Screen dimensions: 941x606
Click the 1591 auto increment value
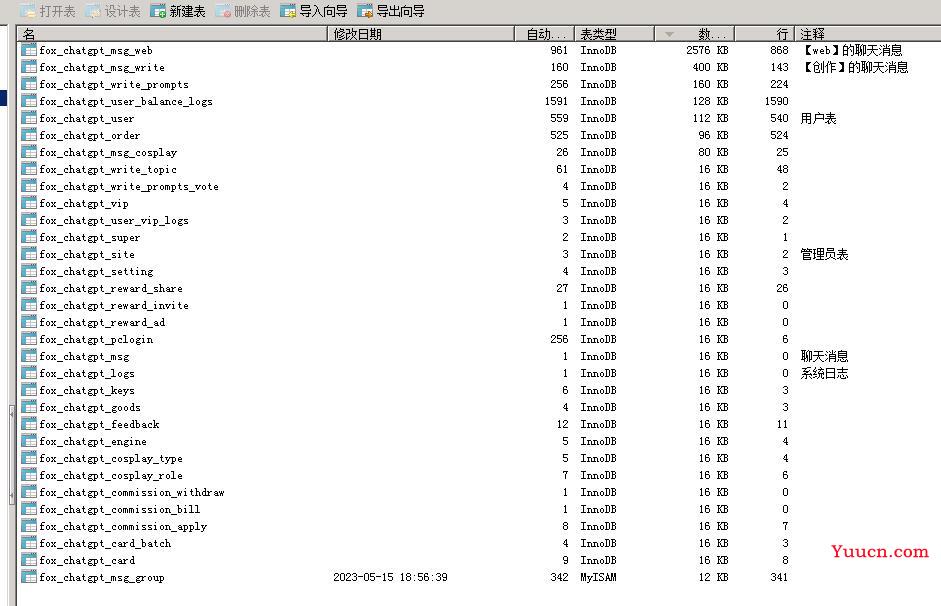coord(556,101)
